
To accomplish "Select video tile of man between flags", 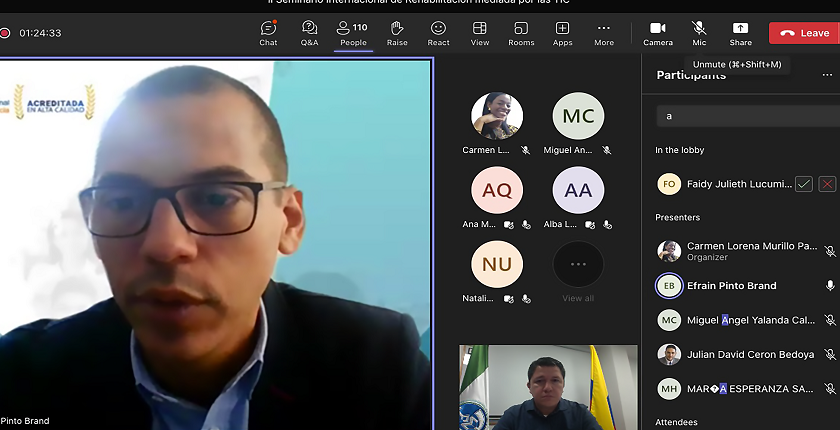I will (548, 387).
